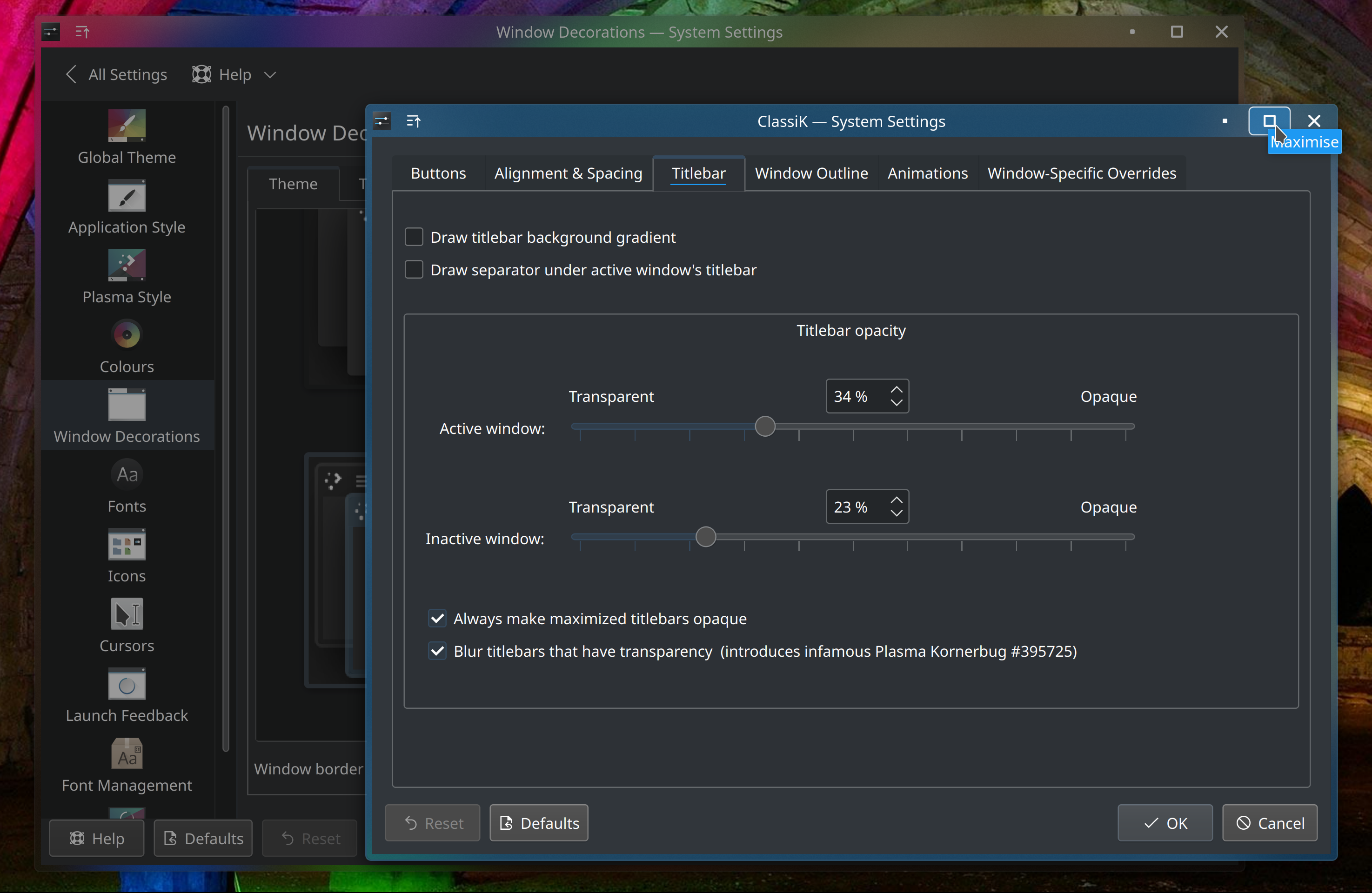Open the Colours settings icon

tap(127, 335)
